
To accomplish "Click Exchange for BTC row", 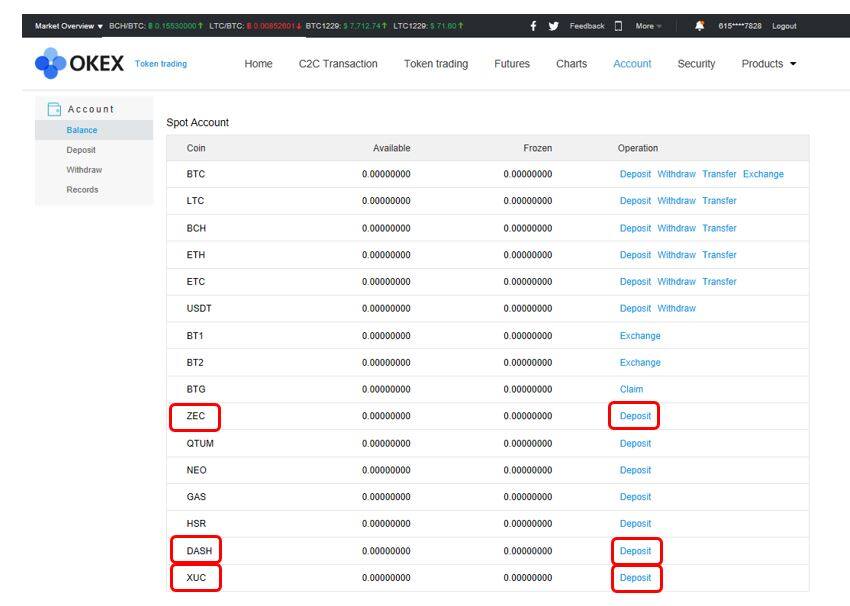I will 763,174.
